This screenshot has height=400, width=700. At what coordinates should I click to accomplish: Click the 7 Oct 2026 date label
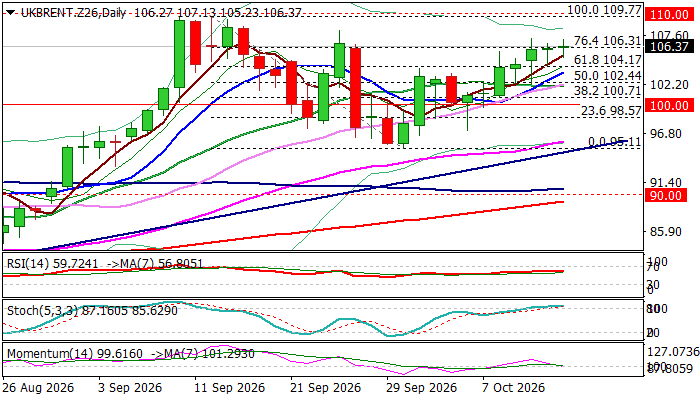(x=513, y=388)
